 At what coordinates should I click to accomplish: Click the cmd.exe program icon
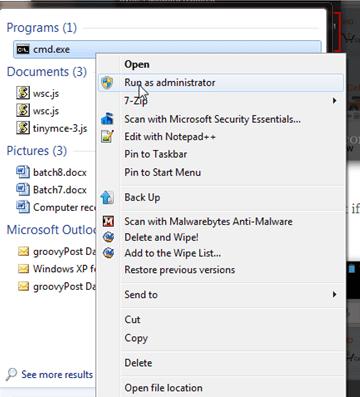pyautogui.click(x=23, y=50)
